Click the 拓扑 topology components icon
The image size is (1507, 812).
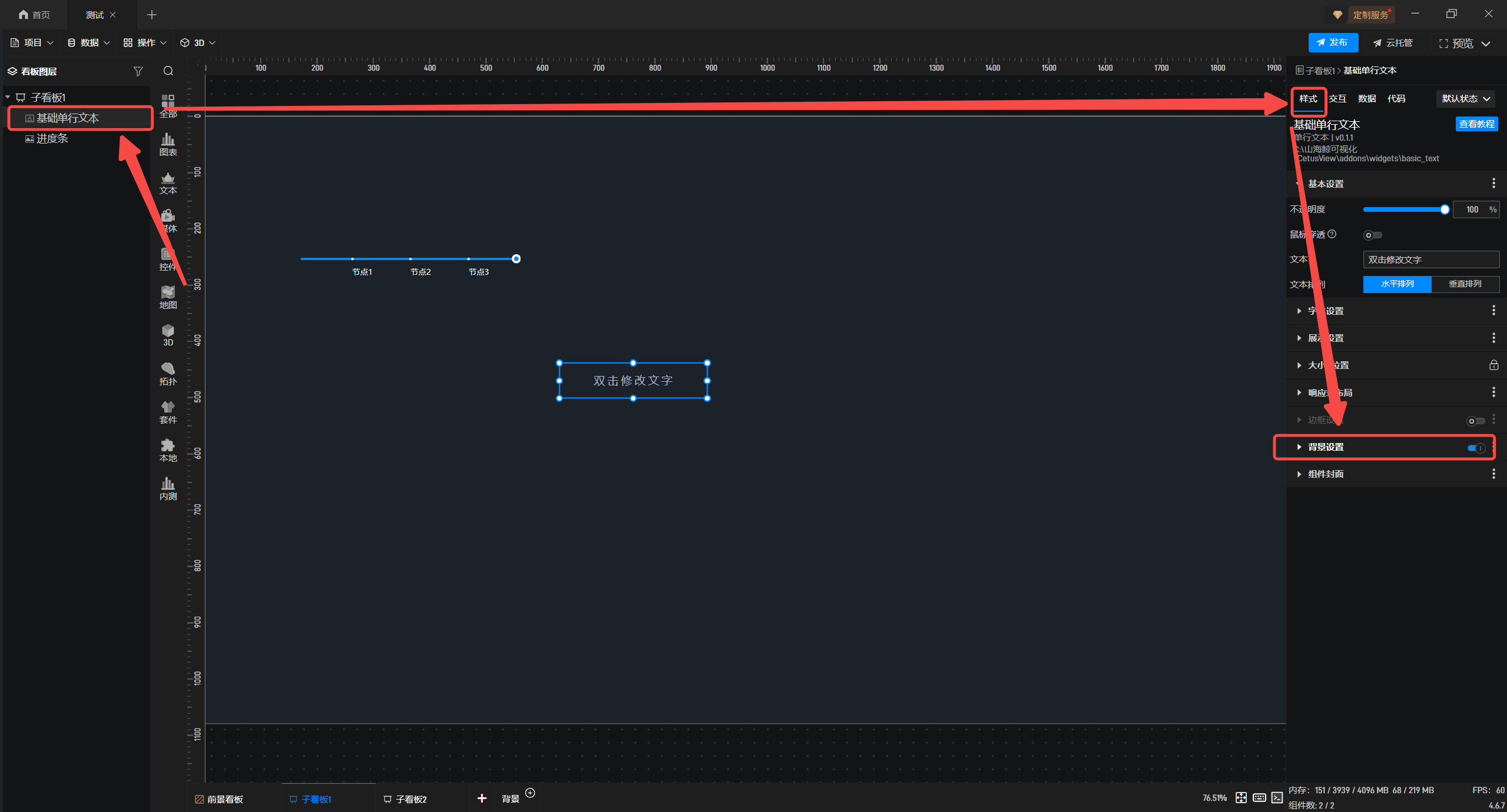pyautogui.click(x=168, y=373)
